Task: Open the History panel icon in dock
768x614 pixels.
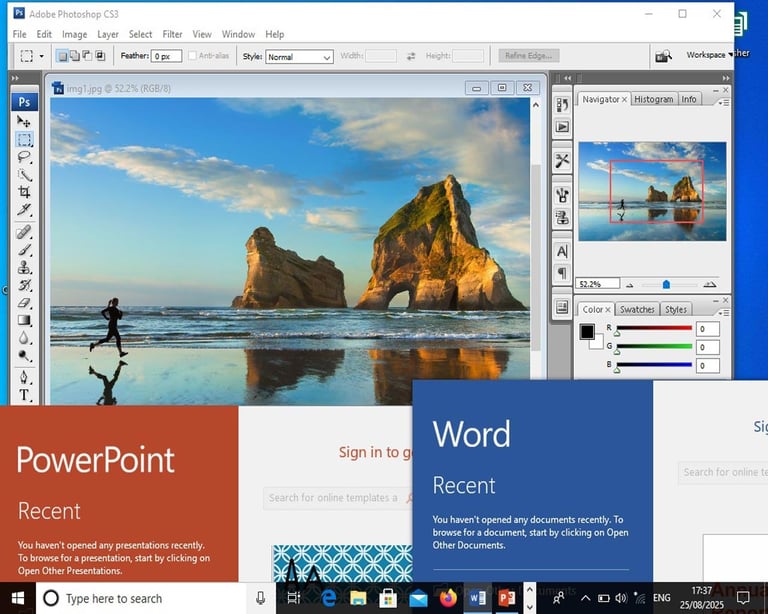Action: [562, 105]
